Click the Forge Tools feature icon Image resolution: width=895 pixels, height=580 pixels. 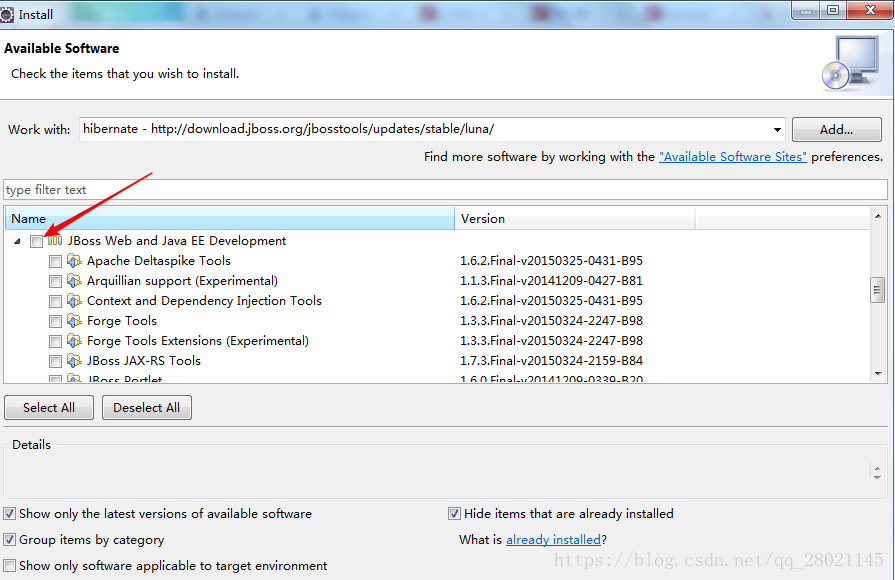point(74,321)
